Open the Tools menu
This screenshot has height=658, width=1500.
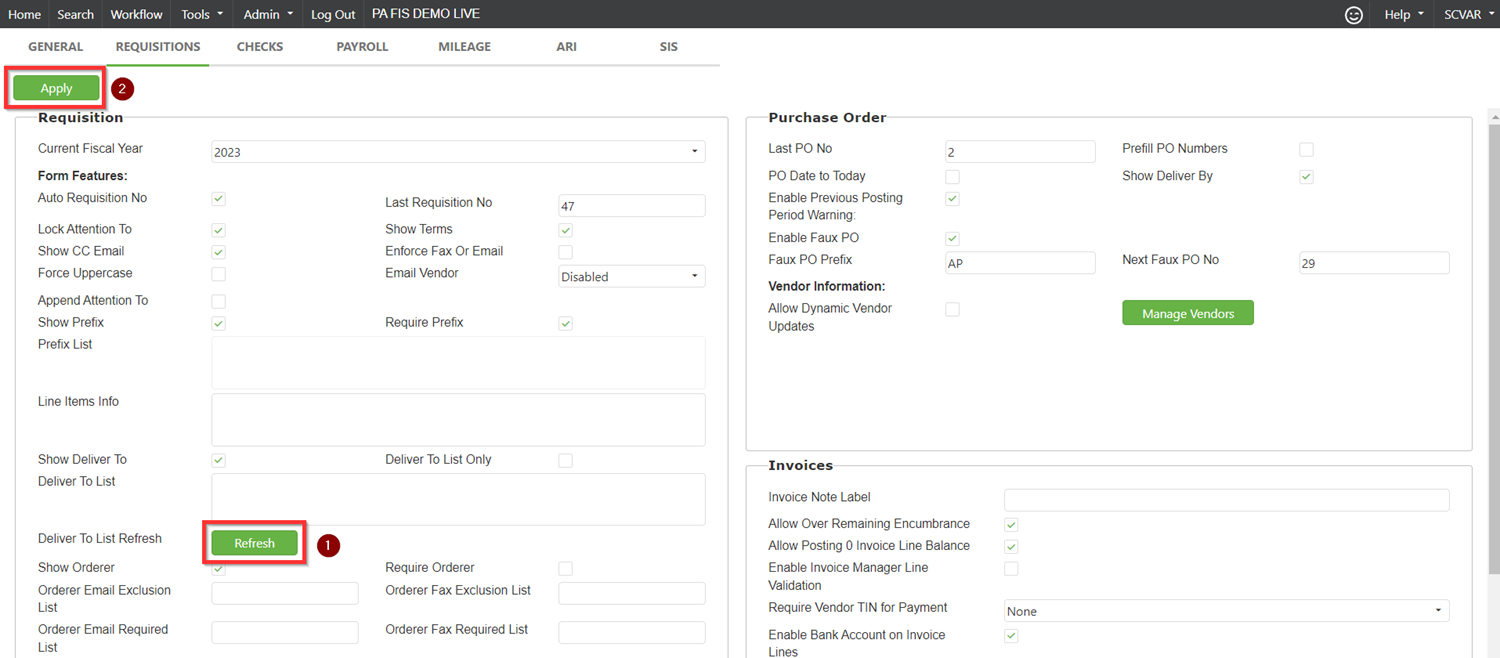pos(202,14)
